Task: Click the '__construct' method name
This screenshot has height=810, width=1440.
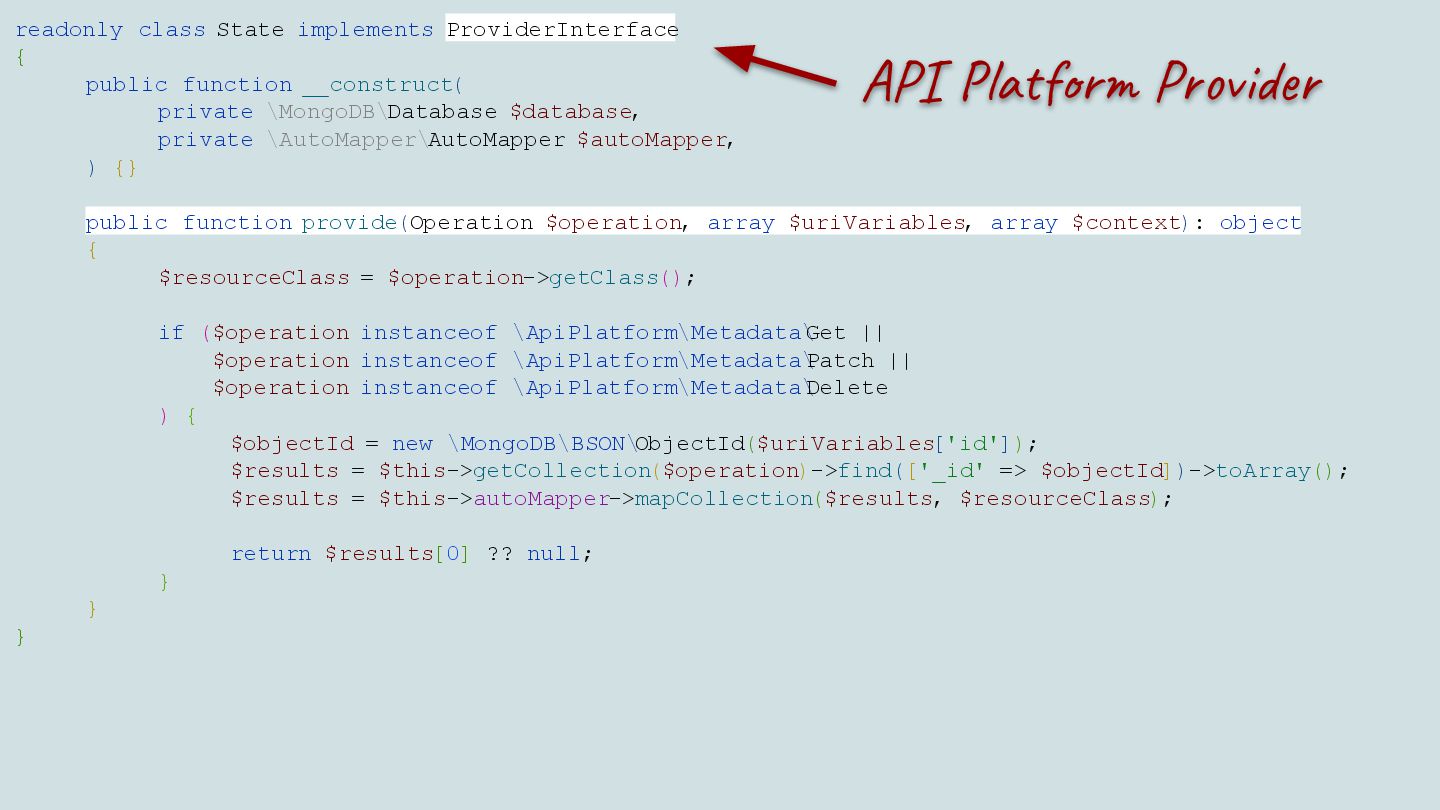Action: click(x=378, y=85)
